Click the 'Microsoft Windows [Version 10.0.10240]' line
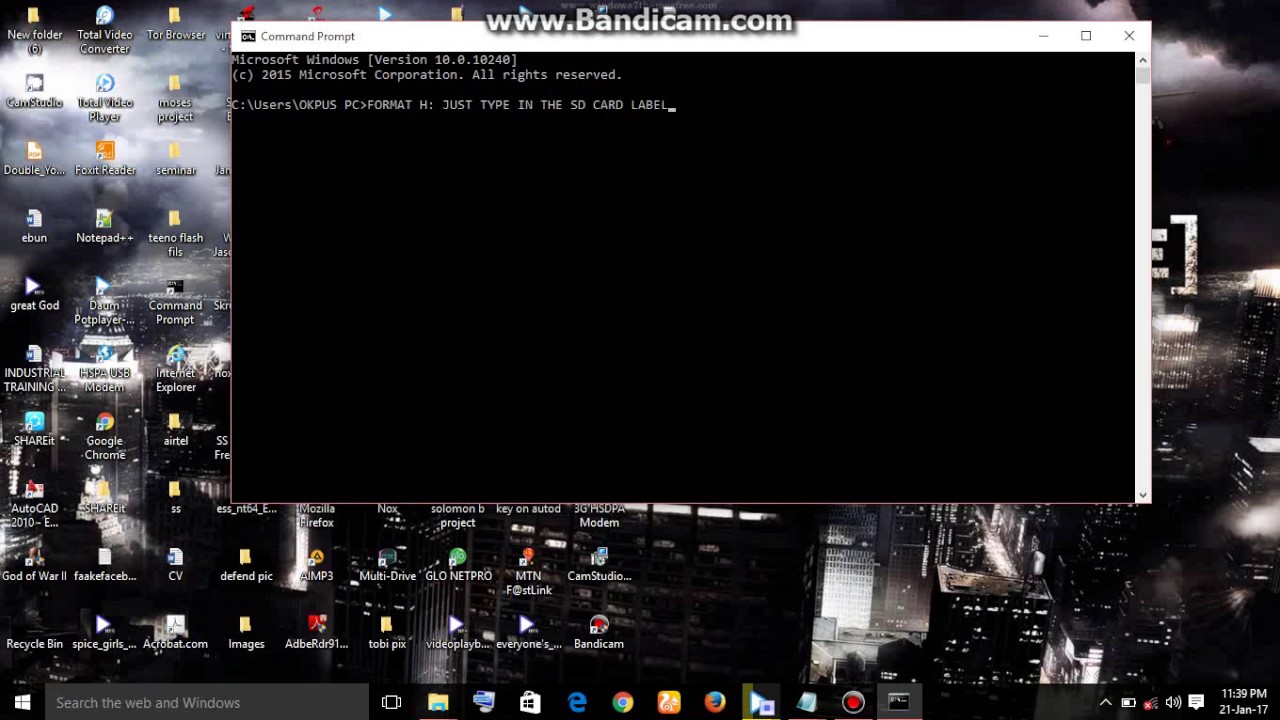Viewport: 1280px width, 720px height. click(x=375, y=60)
